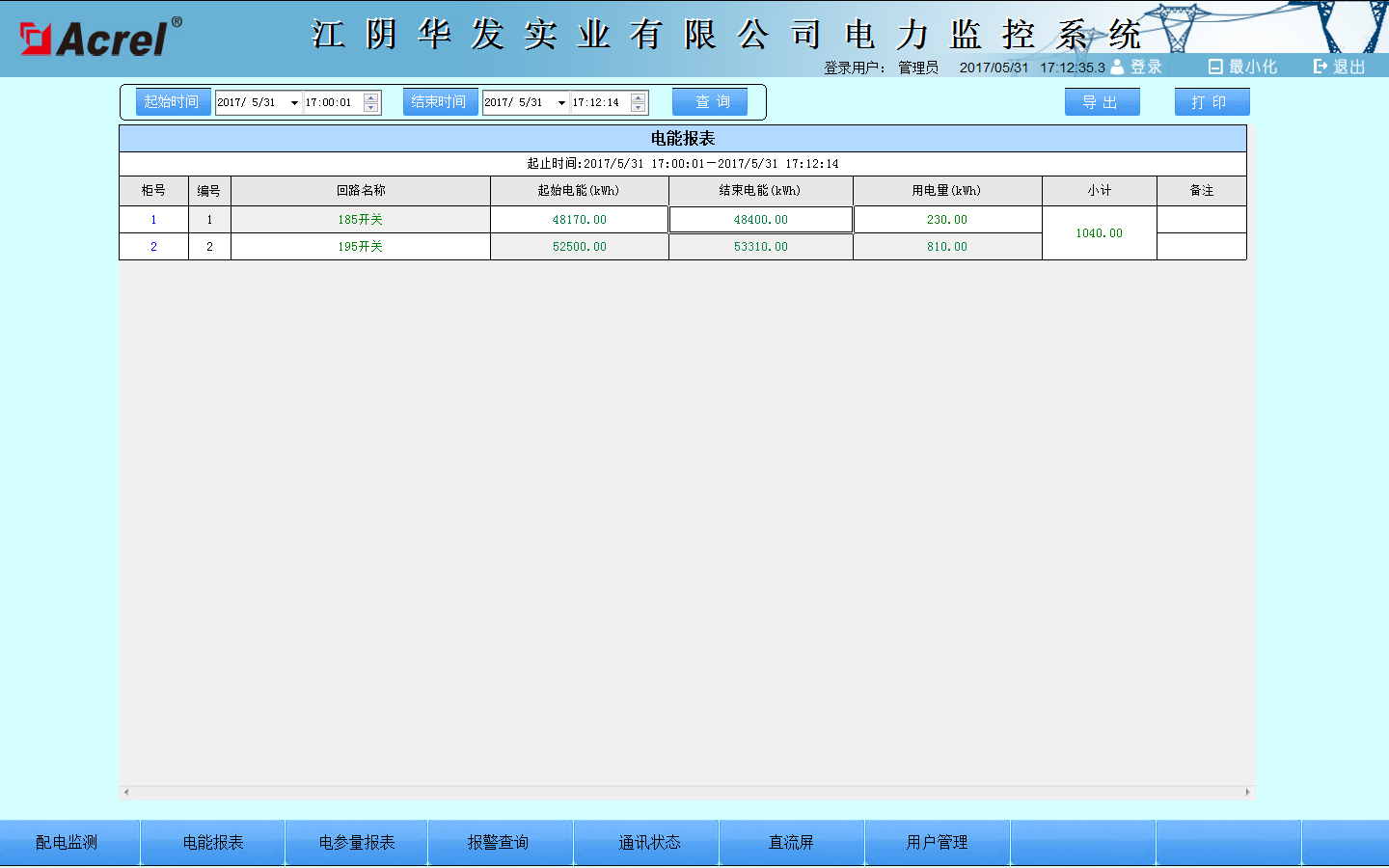The height and width of the screenshot is (868, 1389).
Task: Click the 最小化 minimize icon
Action: (x=1215, y=67)
